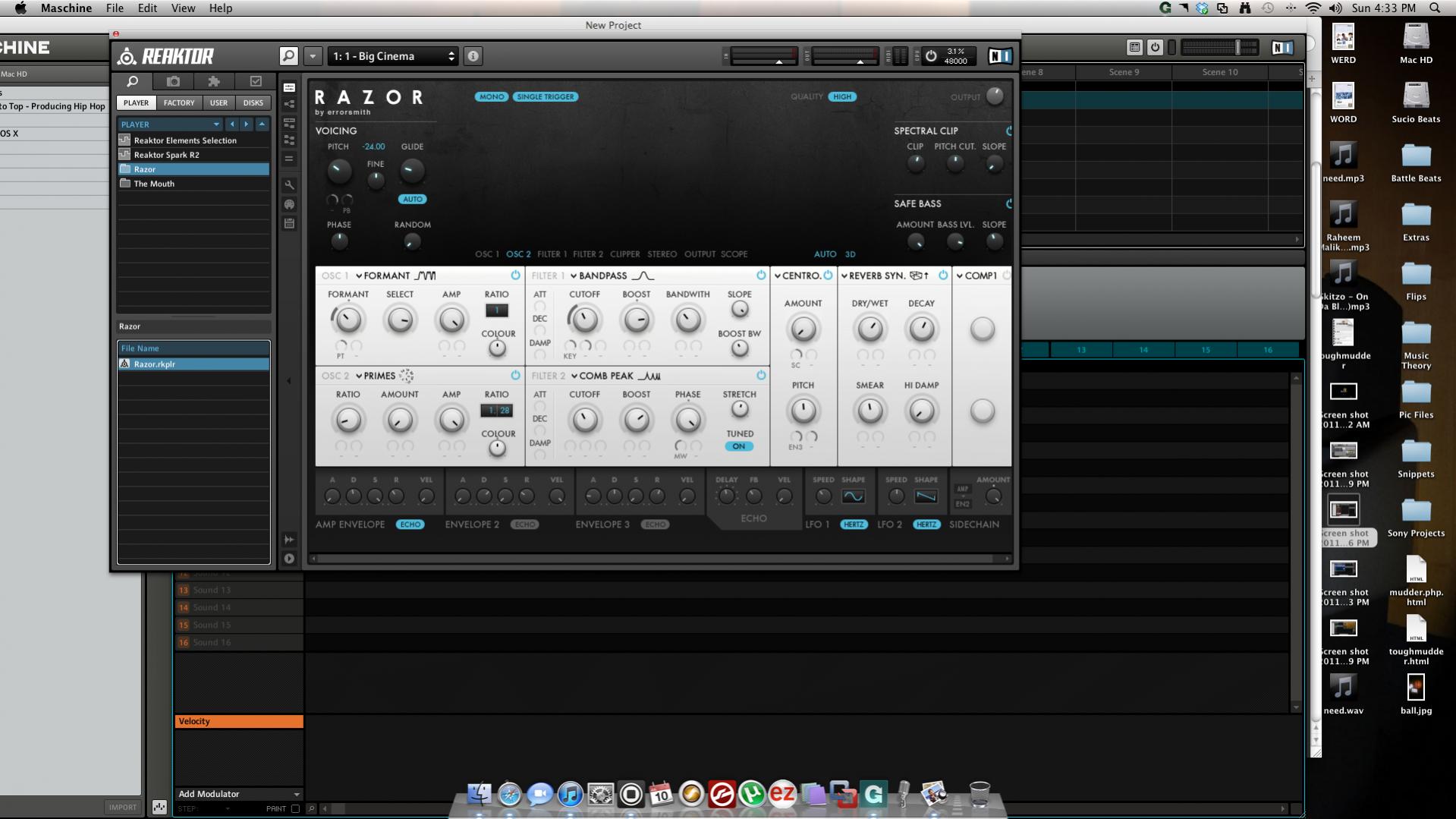Viewport: 1456px width, 819px height.
Task: Open the PLAYER folder dropdown
Action: pos(170,124)
